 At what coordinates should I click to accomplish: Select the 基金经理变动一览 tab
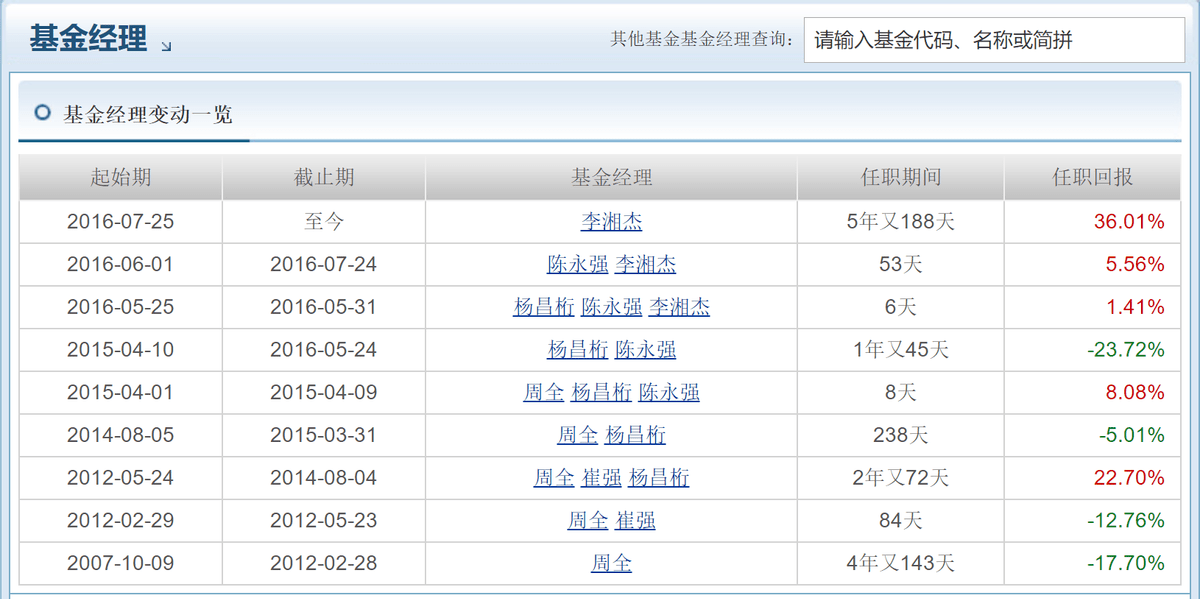coord(146,114)
